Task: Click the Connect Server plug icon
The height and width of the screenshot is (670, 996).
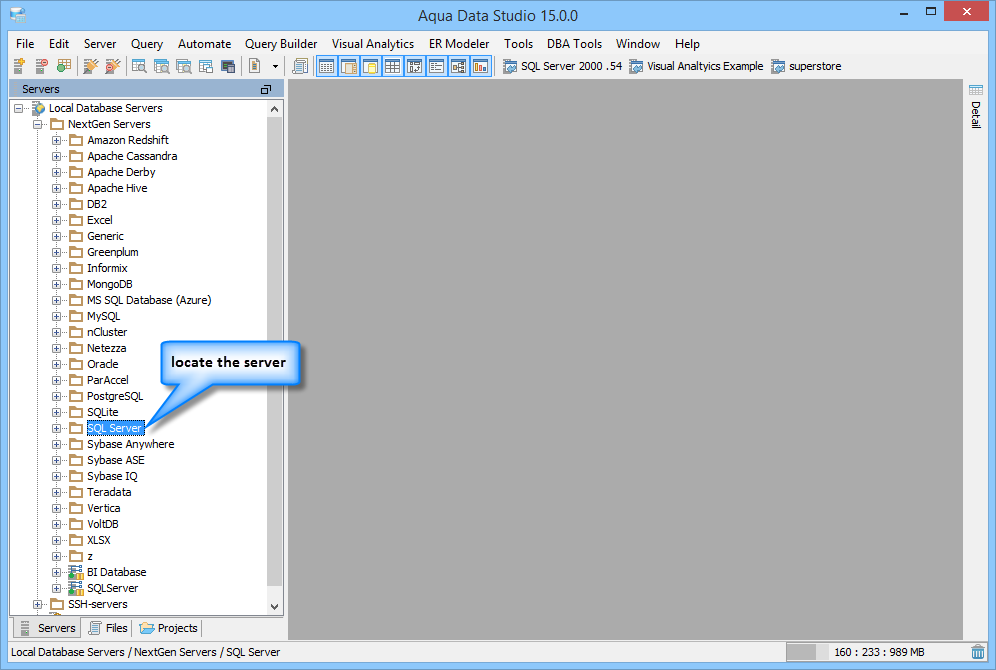Action: (91, 66)
